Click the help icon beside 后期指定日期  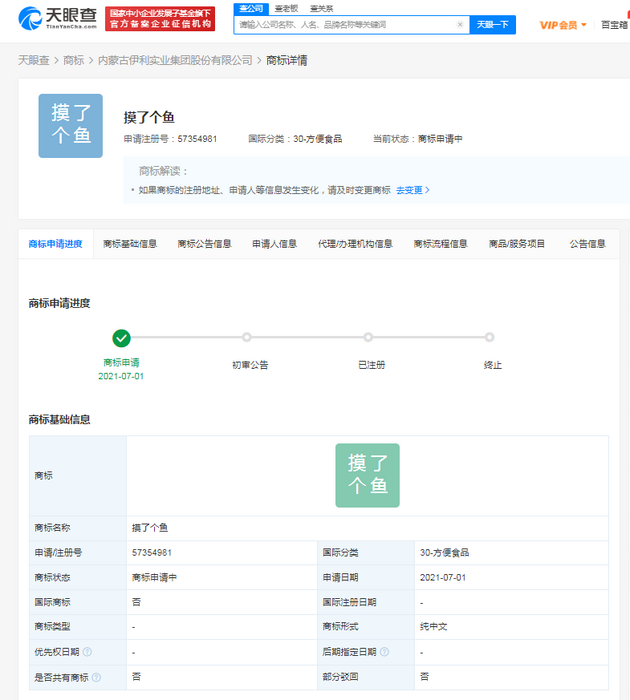383,652
